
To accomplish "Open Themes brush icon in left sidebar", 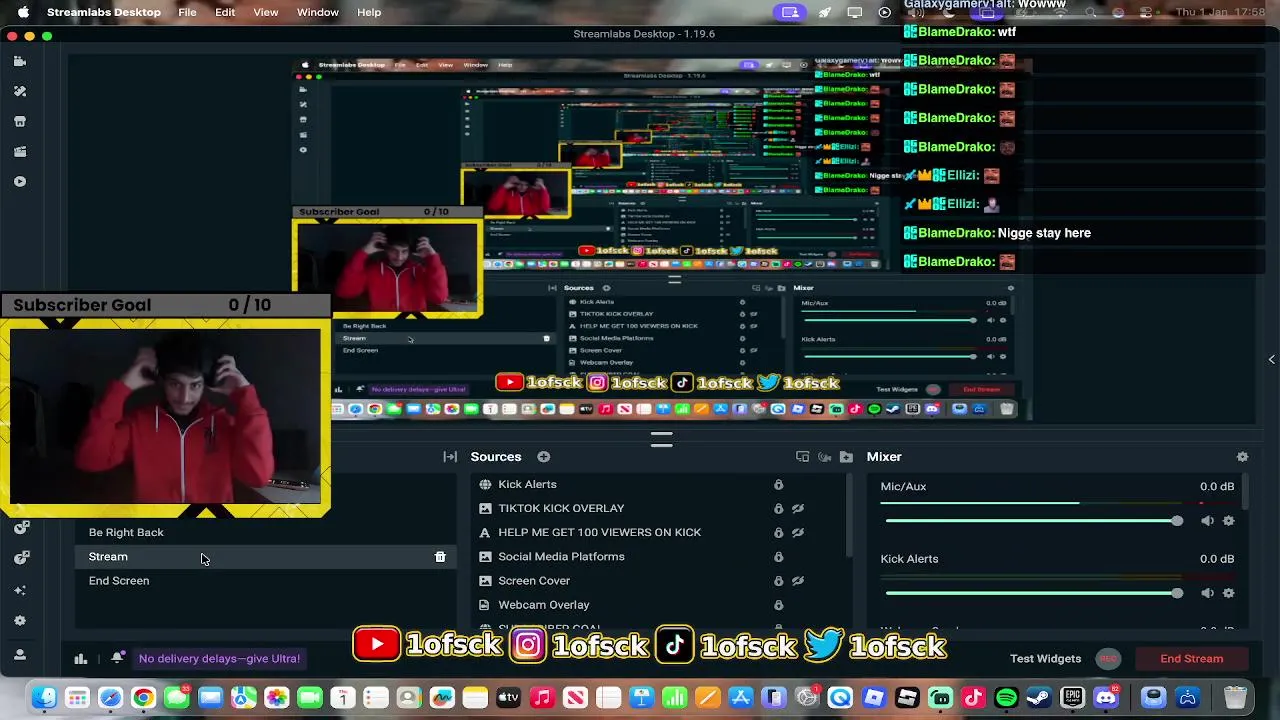I will point(19,91).
